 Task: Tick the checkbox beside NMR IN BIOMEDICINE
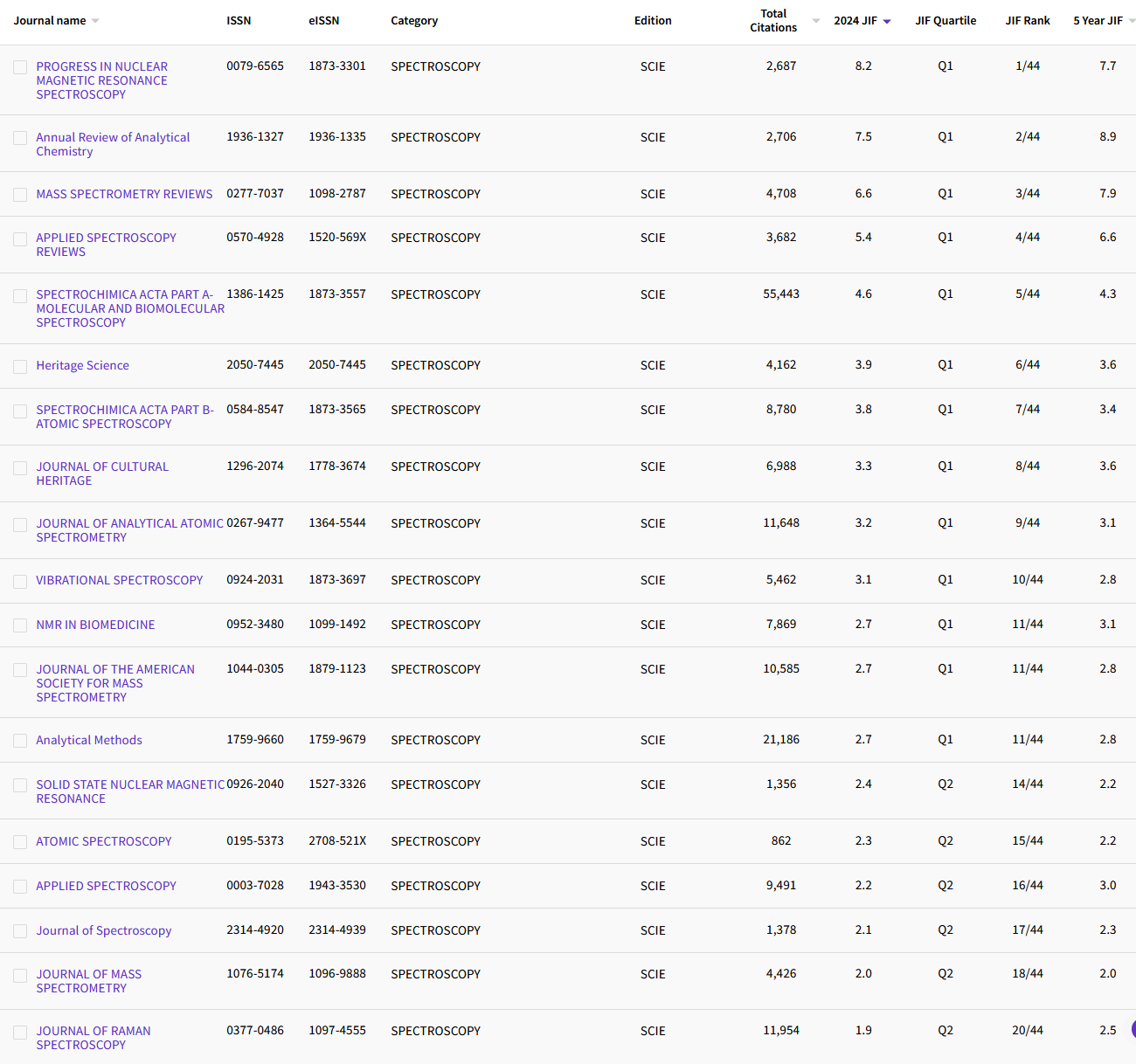pos(20,625)
